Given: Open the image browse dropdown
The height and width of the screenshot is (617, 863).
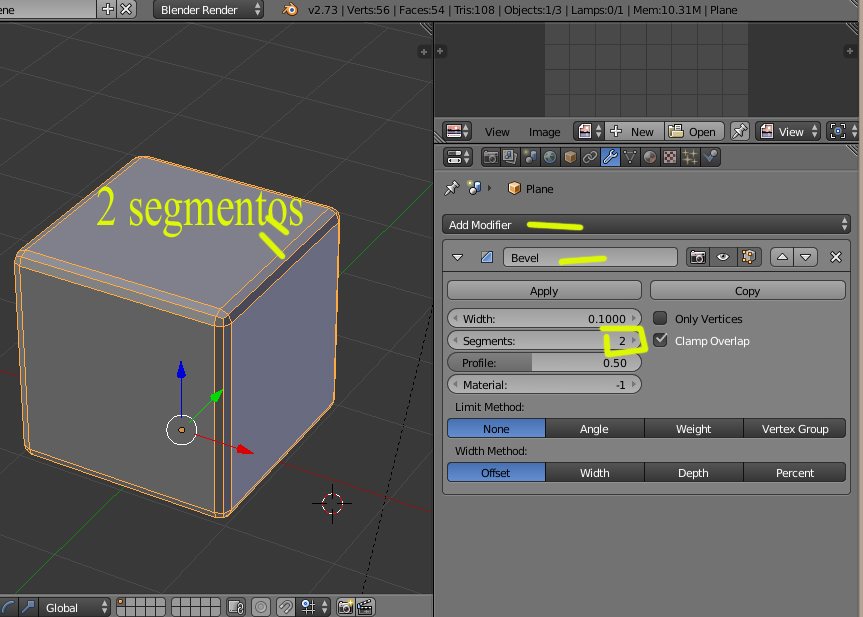Looking at the screenshot, I should pos(589,132).
